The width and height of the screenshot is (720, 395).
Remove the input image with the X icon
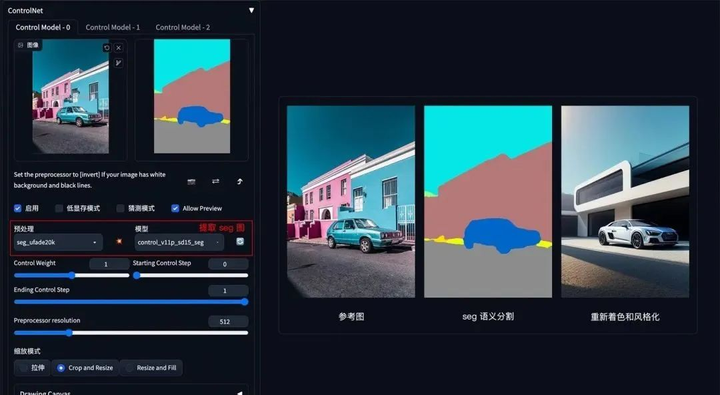[x=118, y=47]
